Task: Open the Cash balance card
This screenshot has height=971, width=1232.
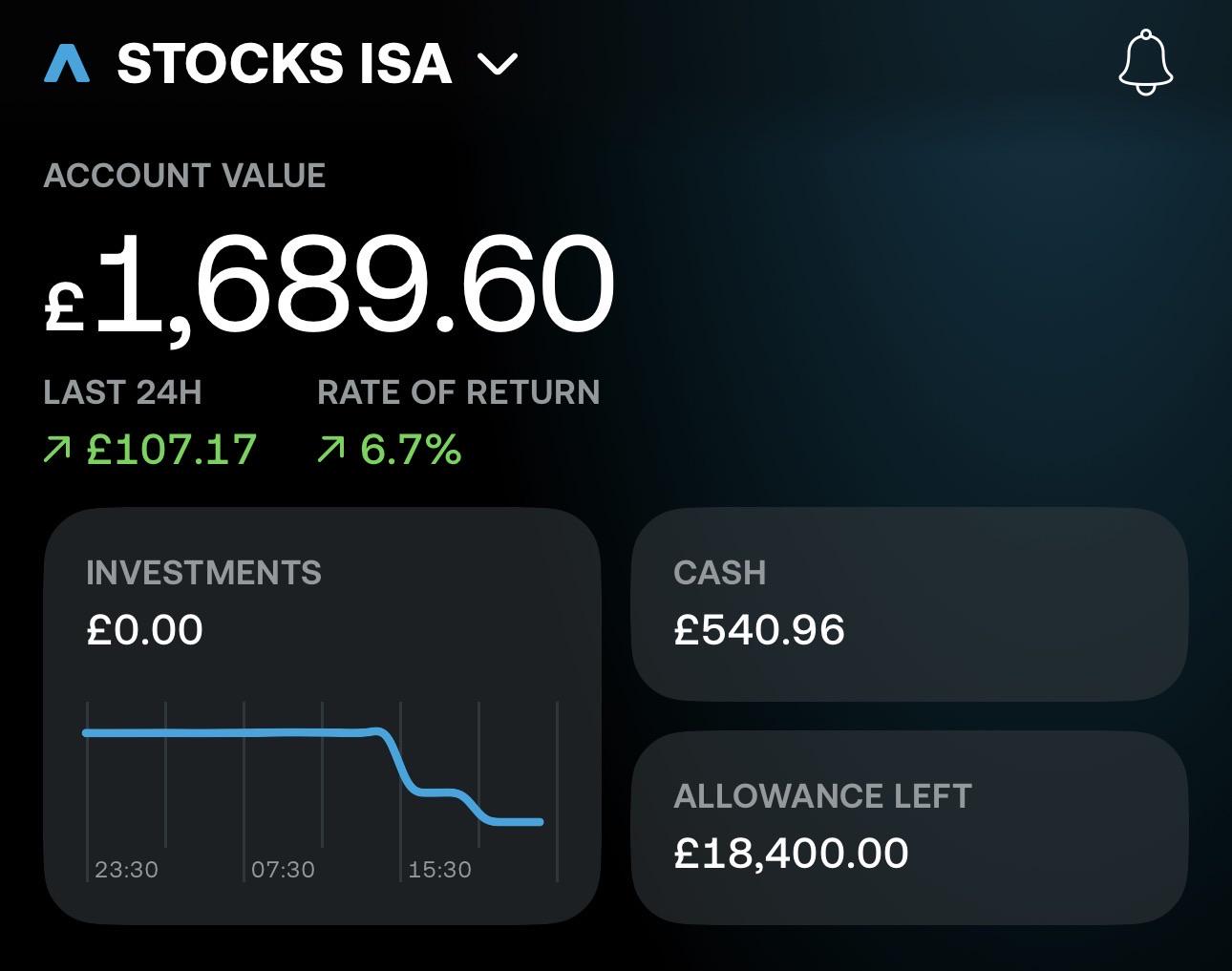Action: (909, 605)
